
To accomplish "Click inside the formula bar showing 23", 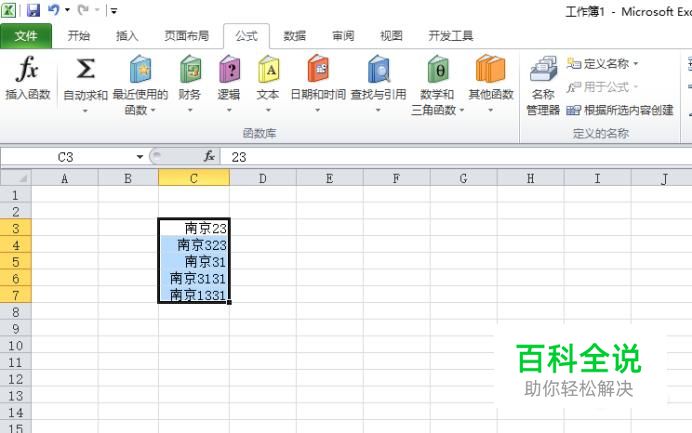I will (457, 157).
